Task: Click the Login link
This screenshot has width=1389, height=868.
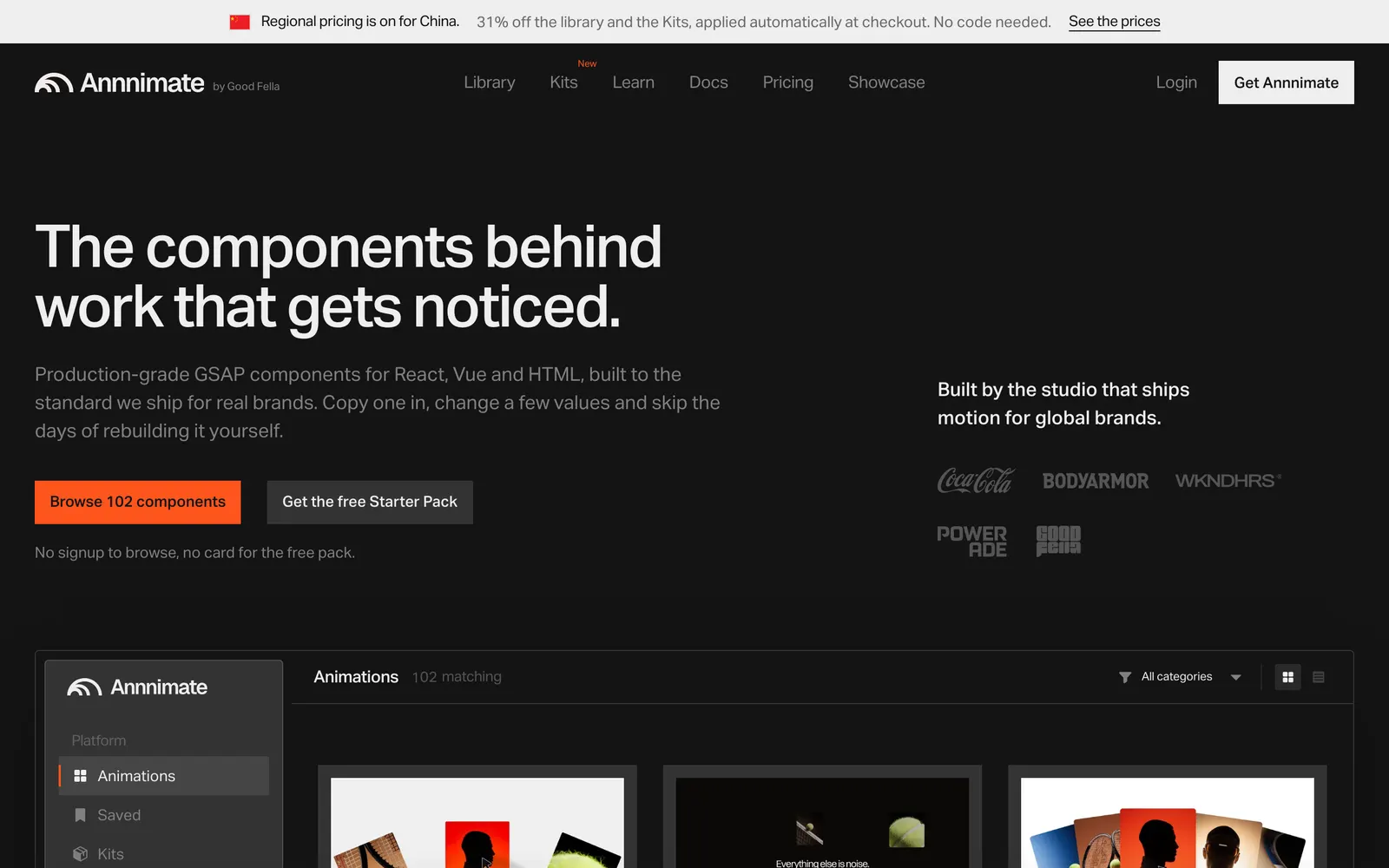Action: point(1176,82)
